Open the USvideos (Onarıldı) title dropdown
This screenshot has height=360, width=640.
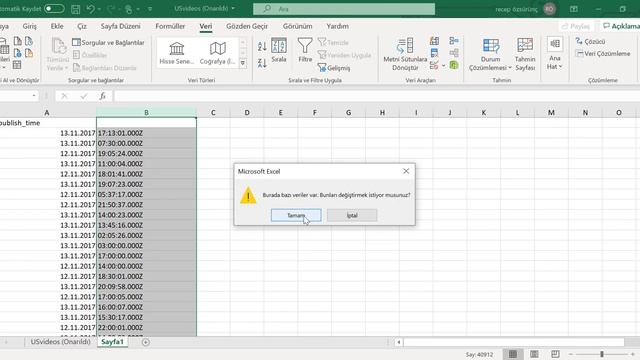pos(233,9)
